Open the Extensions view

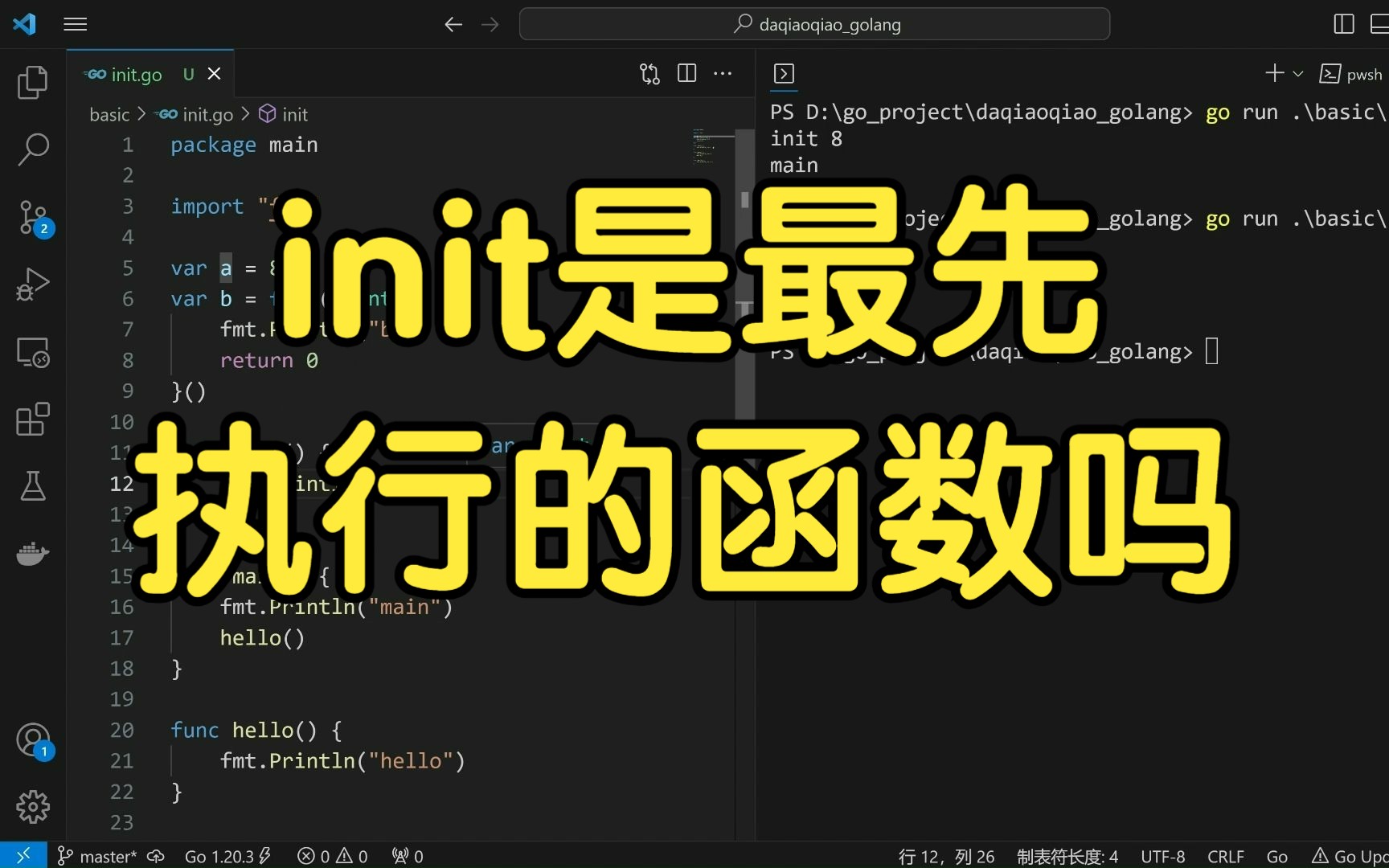(33, 419)
